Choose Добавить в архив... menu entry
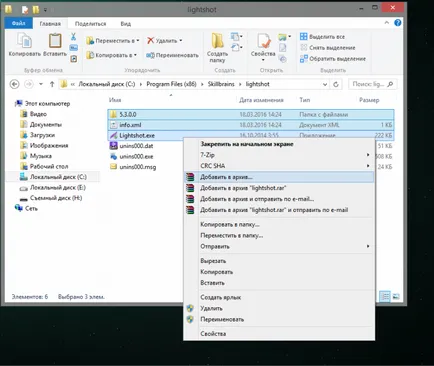Image resolution: width=434 pixels, height=366 pixels. (279, 177)
